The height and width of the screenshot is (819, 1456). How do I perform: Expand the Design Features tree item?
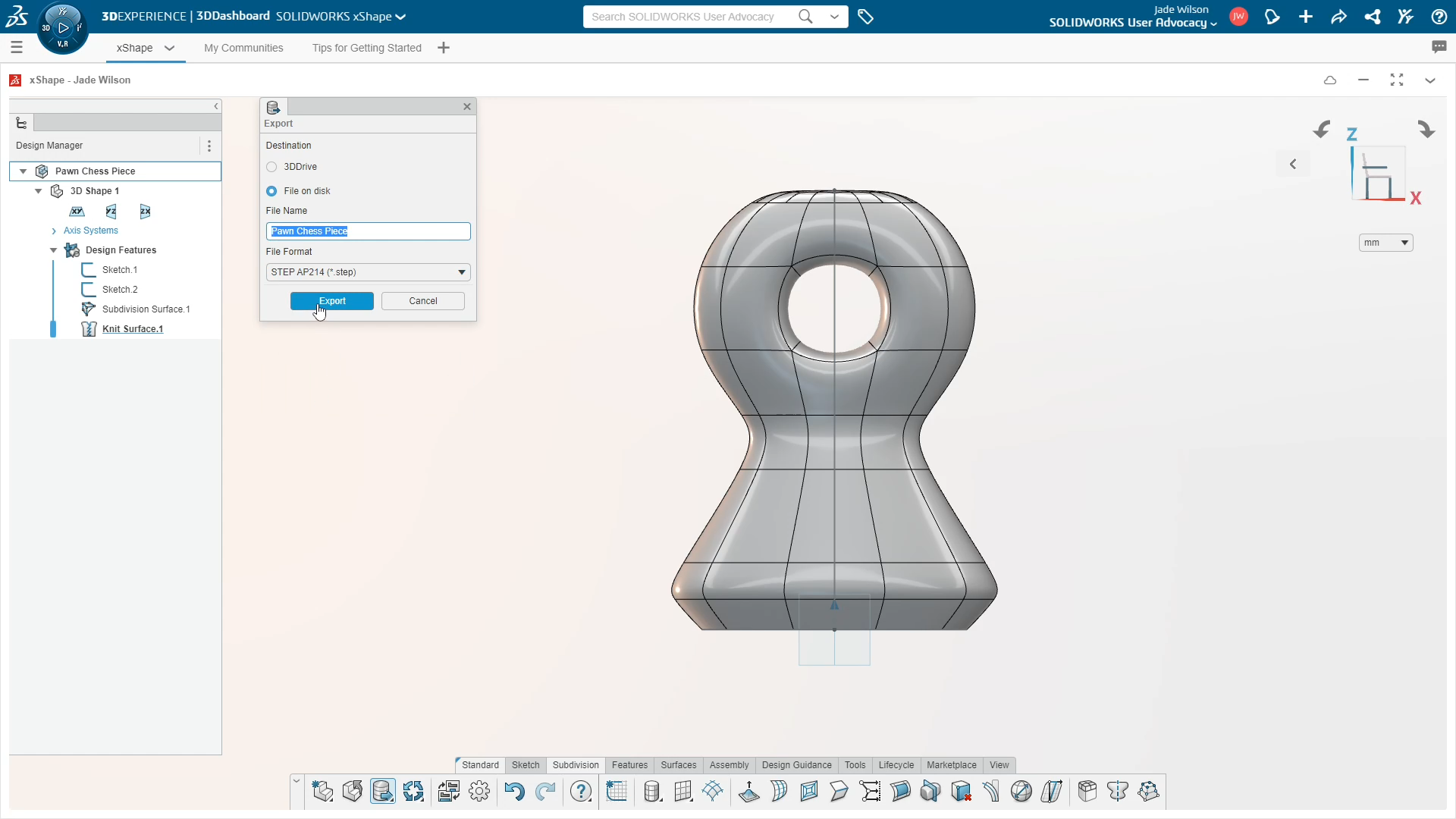[54, 250]
